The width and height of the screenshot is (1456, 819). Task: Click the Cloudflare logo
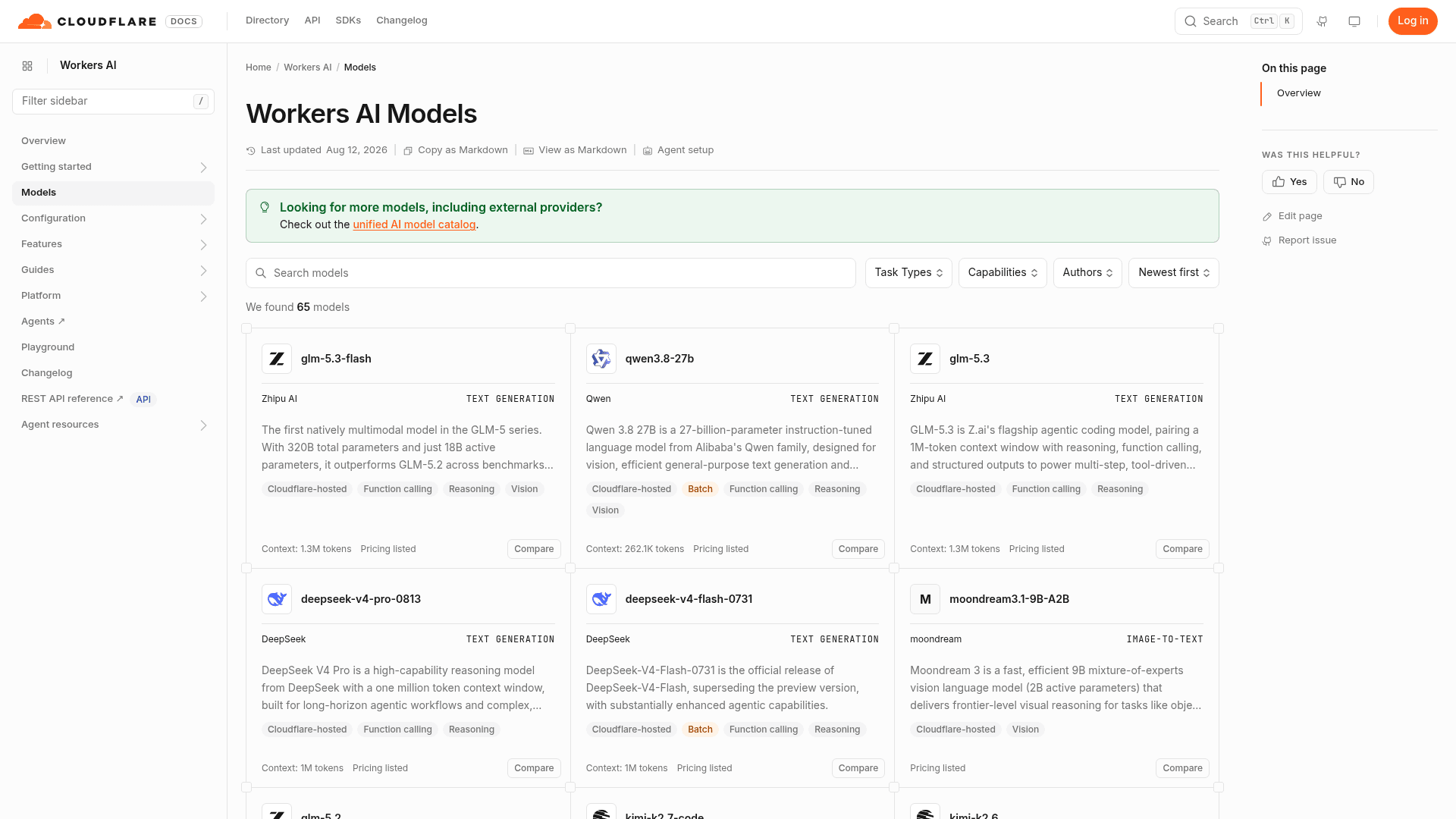tap(87, 21)
